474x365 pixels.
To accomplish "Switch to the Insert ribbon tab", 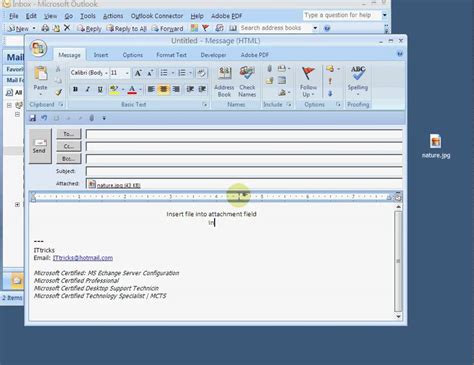I will 101,55.
